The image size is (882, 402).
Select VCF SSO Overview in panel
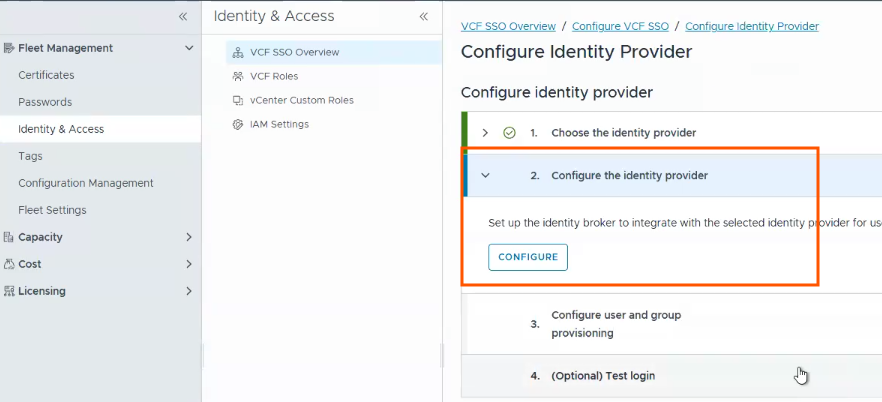click(334, 53)
